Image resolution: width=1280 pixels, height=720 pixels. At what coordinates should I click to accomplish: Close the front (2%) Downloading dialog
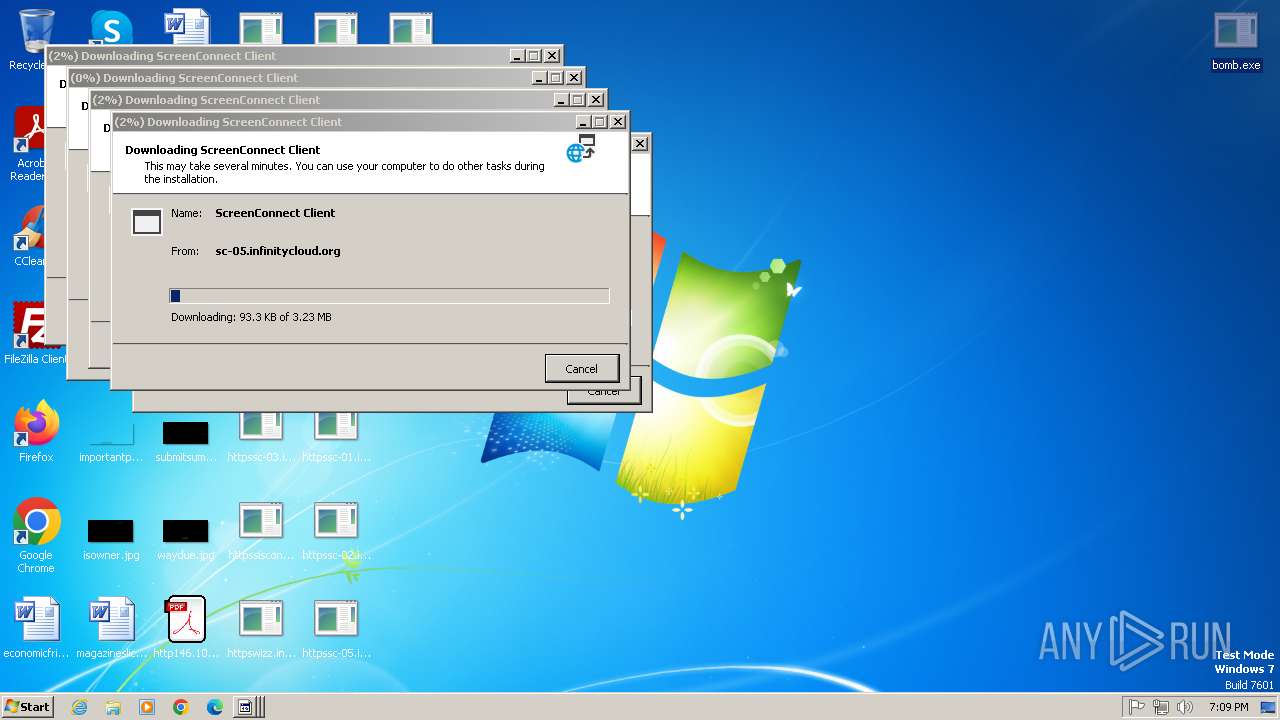coord(618,122)
